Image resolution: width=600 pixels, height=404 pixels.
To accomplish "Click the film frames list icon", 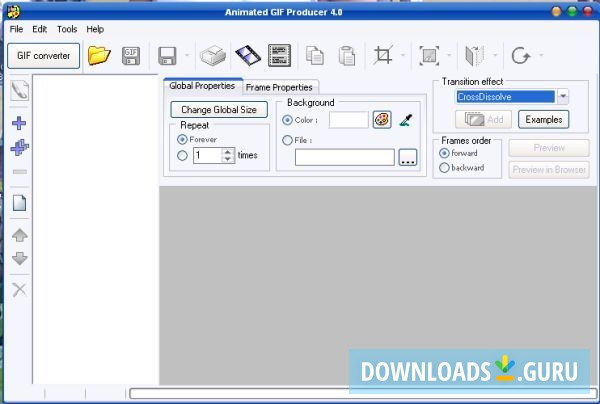I will [x=279, y=55].
